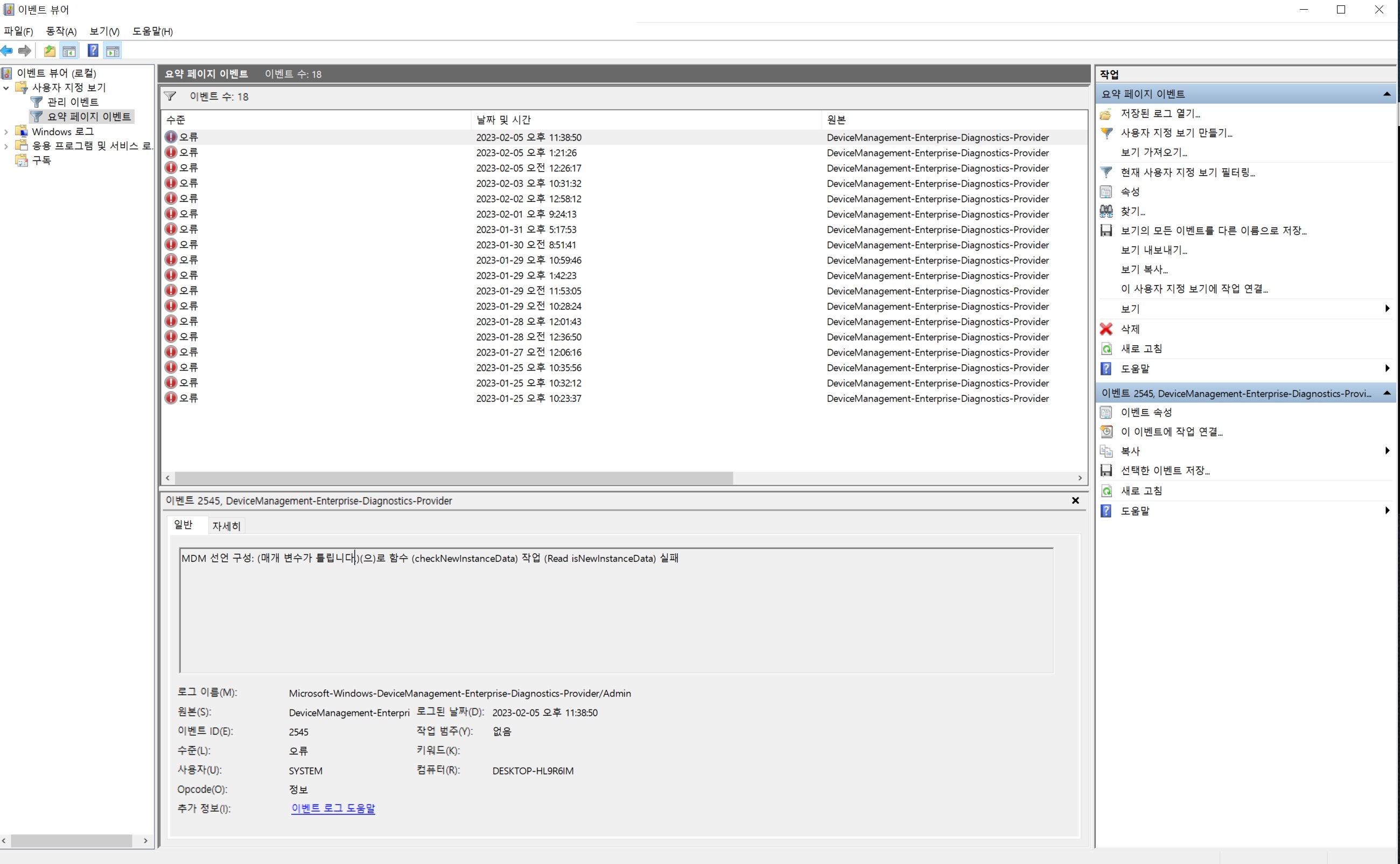Viewport: 1400px width, 864px height.
Task: Open the 동작(A) menu
Action: (61, 31)
